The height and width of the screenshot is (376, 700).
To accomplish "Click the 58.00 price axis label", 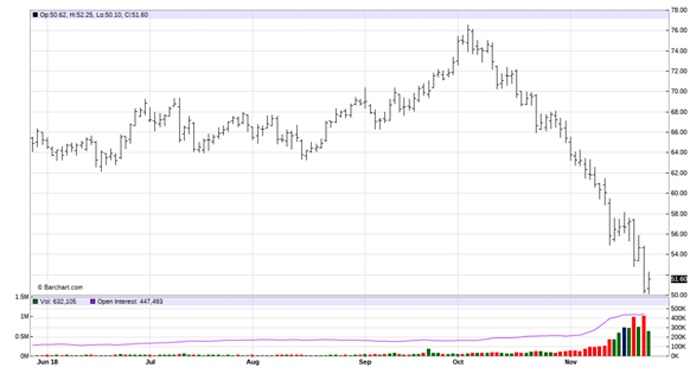I will (679, 214).
